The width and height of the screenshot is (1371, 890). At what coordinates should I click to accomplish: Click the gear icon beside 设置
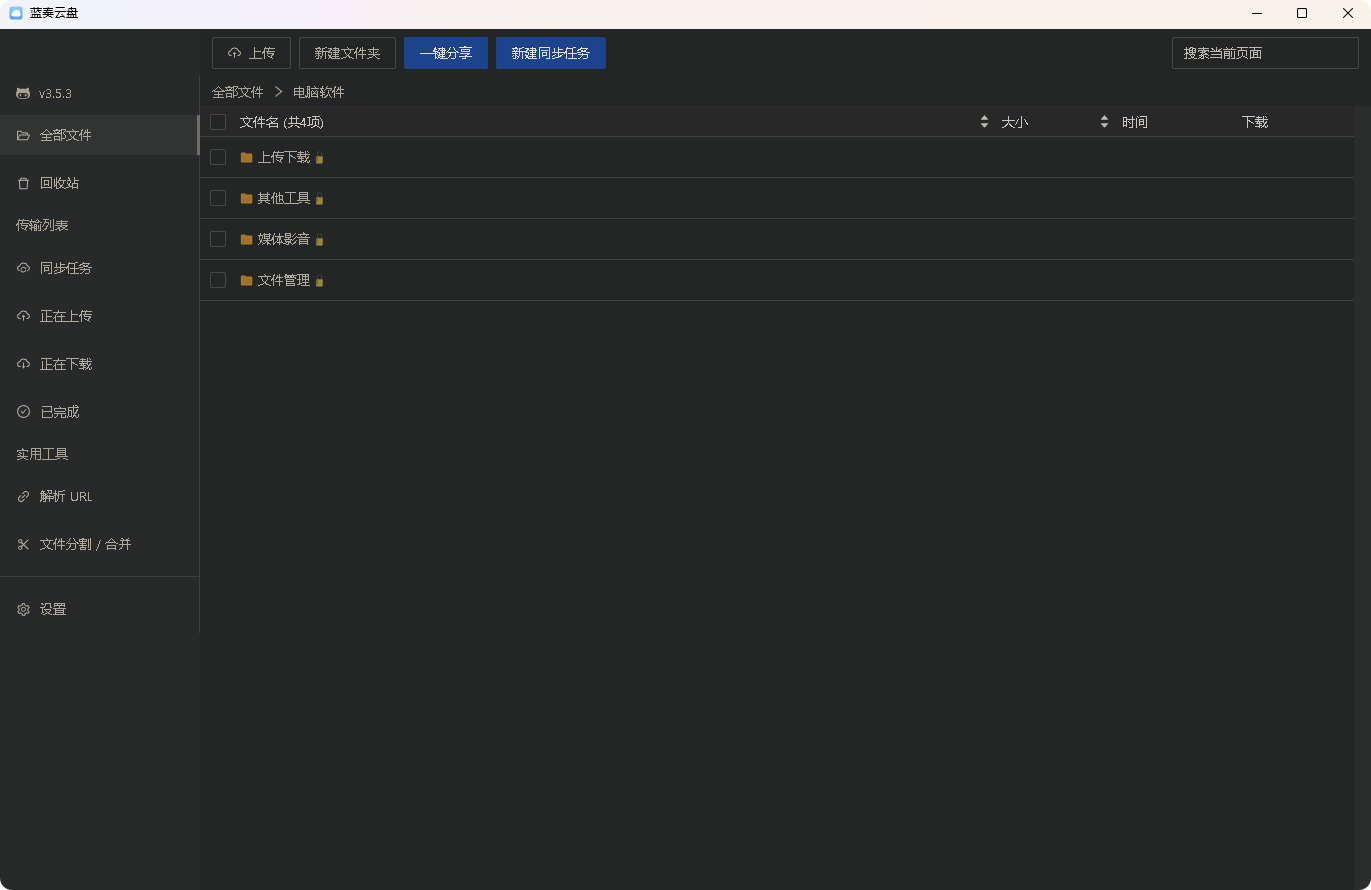pos(23,609)
